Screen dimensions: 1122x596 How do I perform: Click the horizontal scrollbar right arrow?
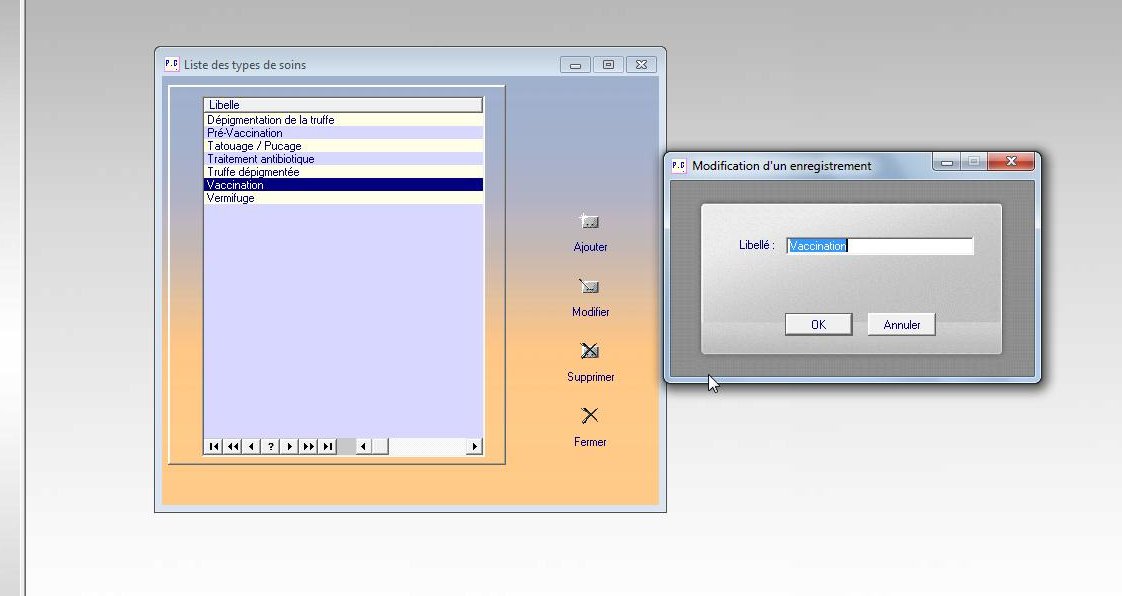474,447
